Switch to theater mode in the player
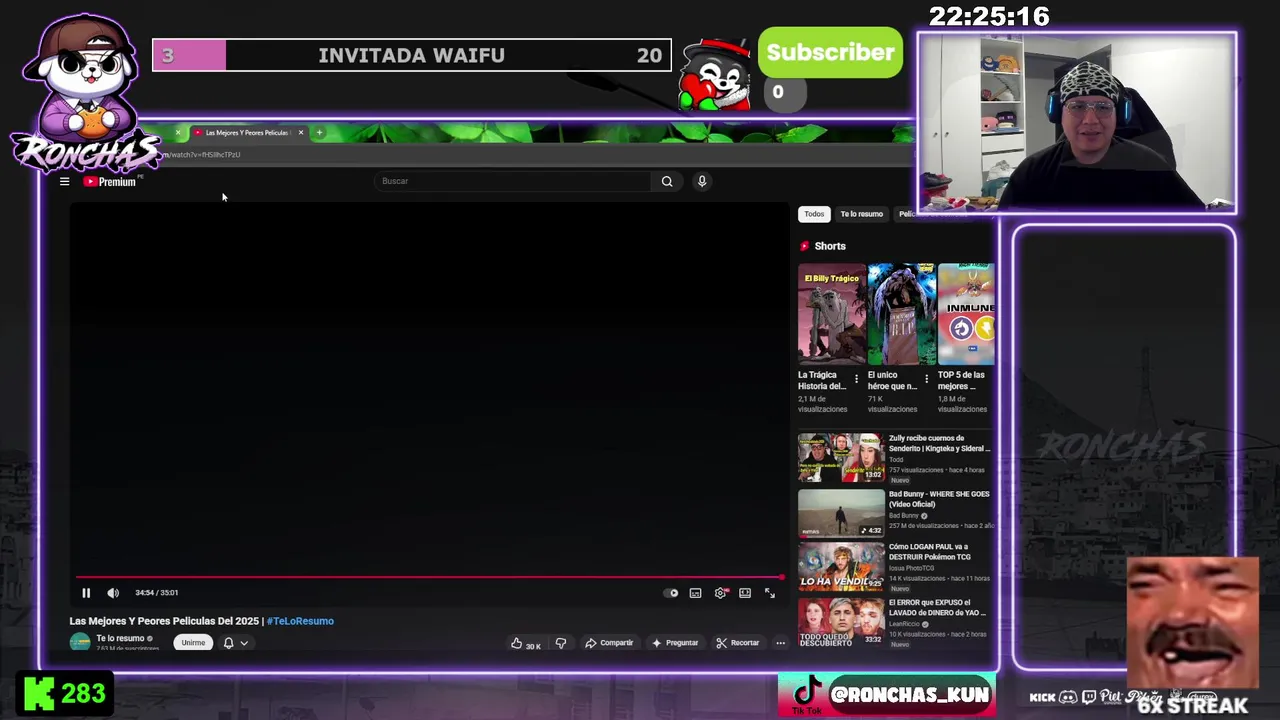Screen dimensions: 1280x720 pyautogui.click(x=745, y=593)
